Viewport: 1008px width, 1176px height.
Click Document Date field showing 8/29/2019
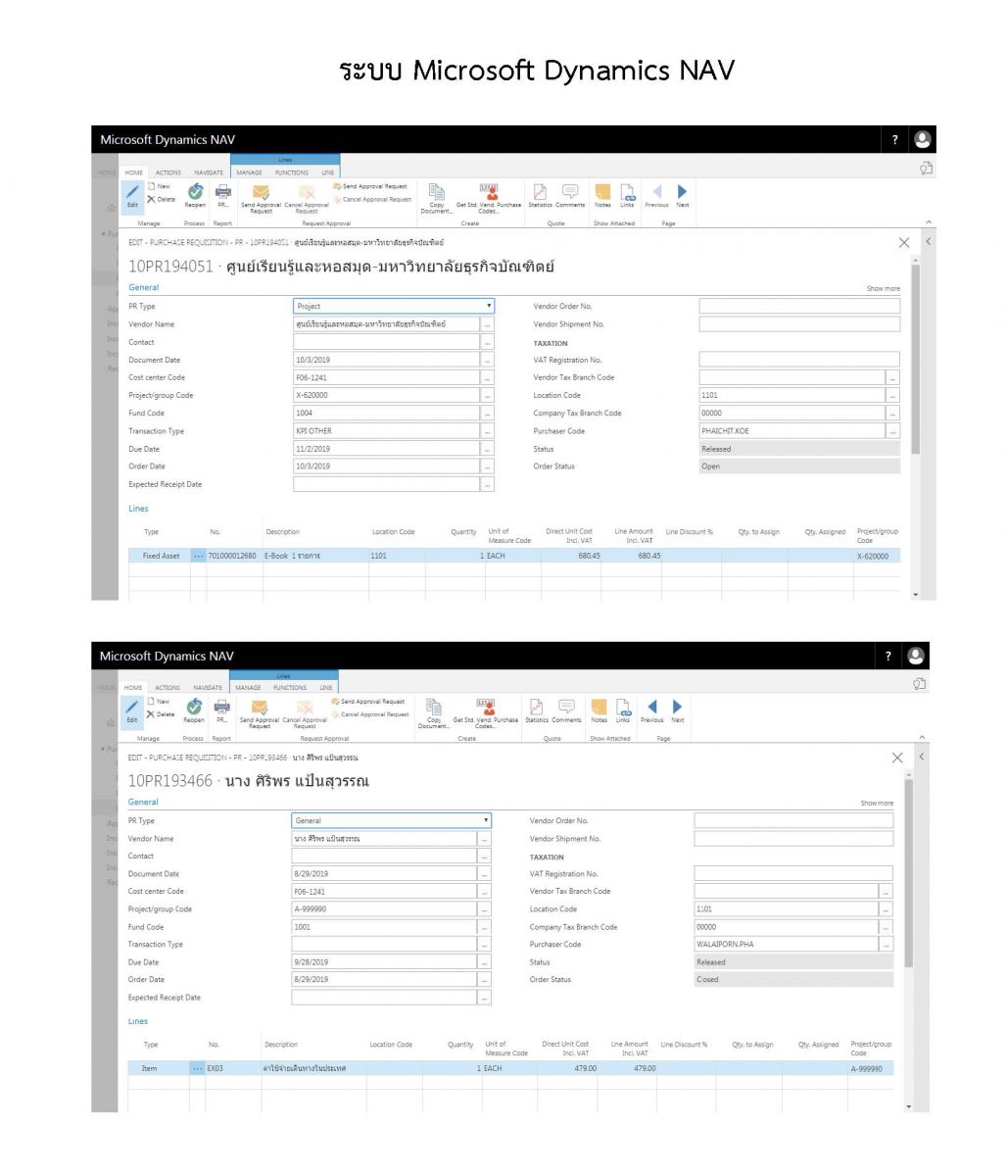point(384,874)
